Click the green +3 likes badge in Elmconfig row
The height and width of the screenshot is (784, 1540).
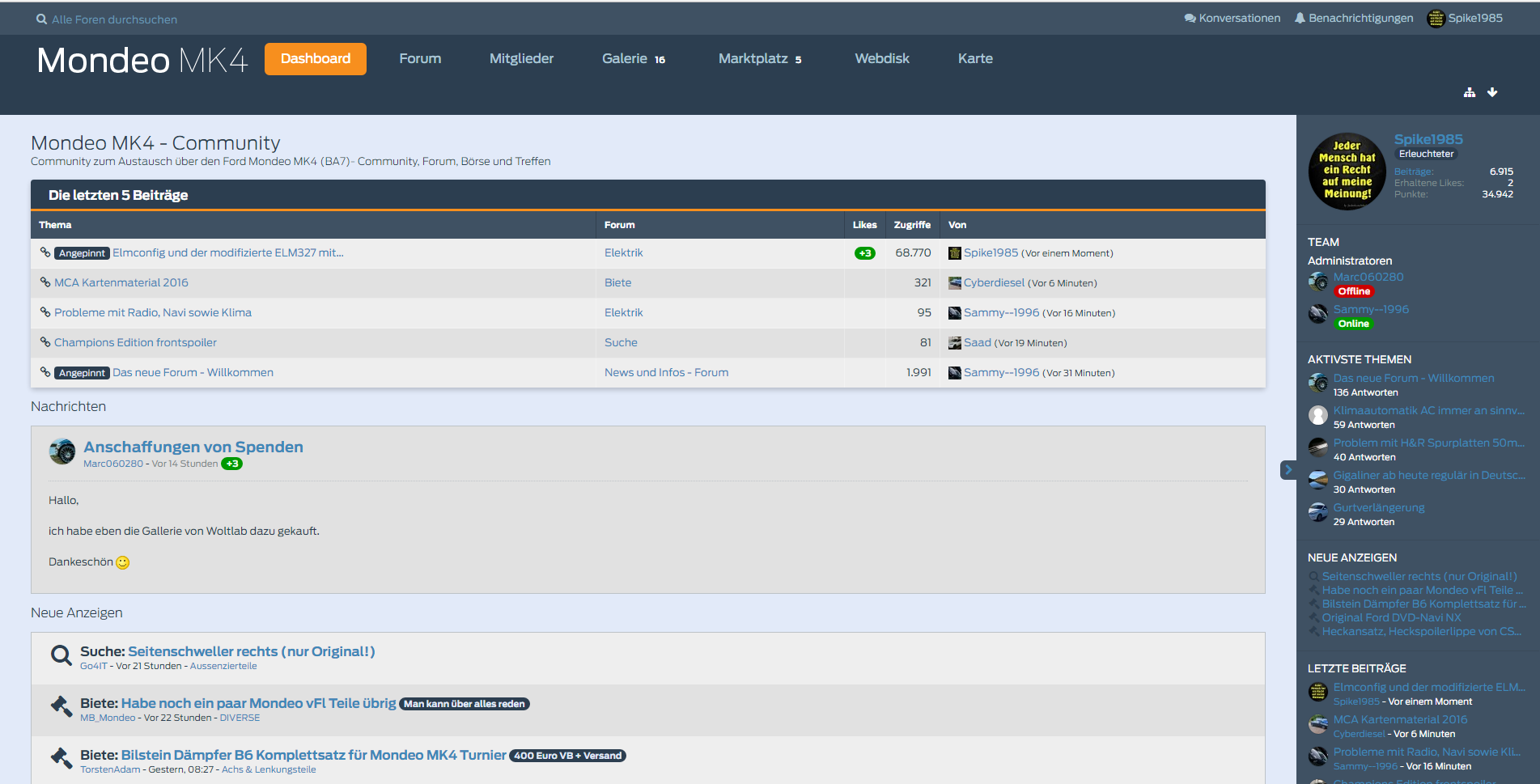[864, 253]
